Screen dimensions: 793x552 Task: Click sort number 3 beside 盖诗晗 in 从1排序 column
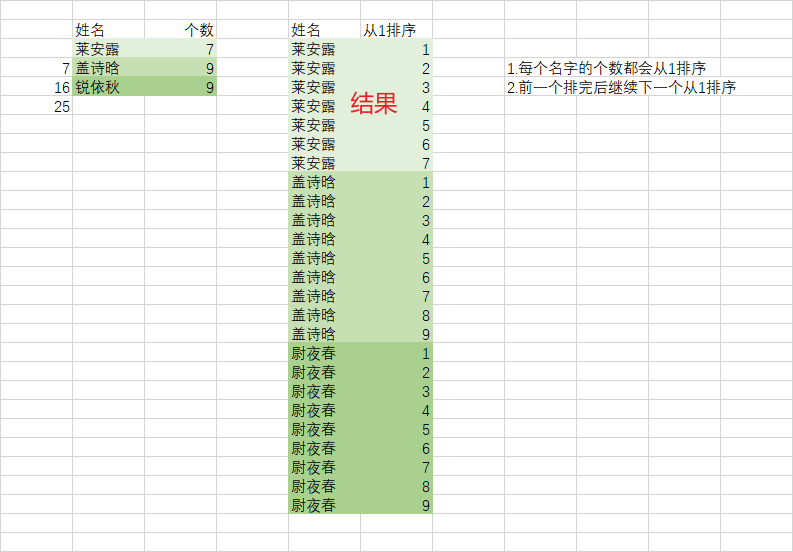pyautogui.click(x=396, y=220)
